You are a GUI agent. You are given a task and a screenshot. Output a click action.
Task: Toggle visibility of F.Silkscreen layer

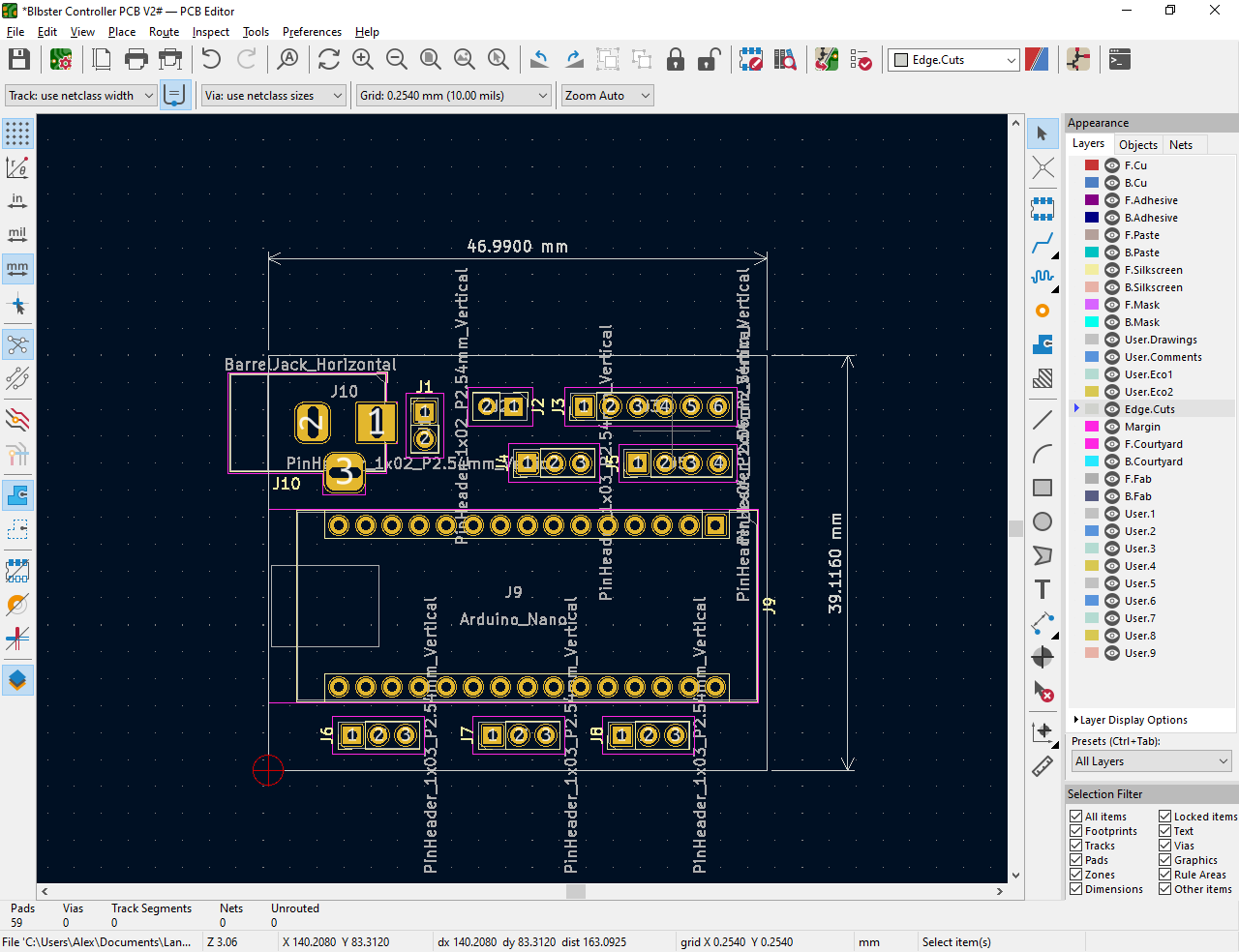[1112, 270]
